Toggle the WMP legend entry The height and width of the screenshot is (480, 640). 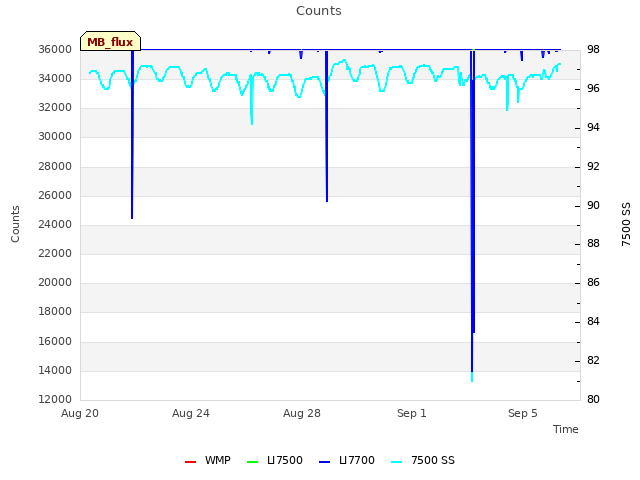207,460
